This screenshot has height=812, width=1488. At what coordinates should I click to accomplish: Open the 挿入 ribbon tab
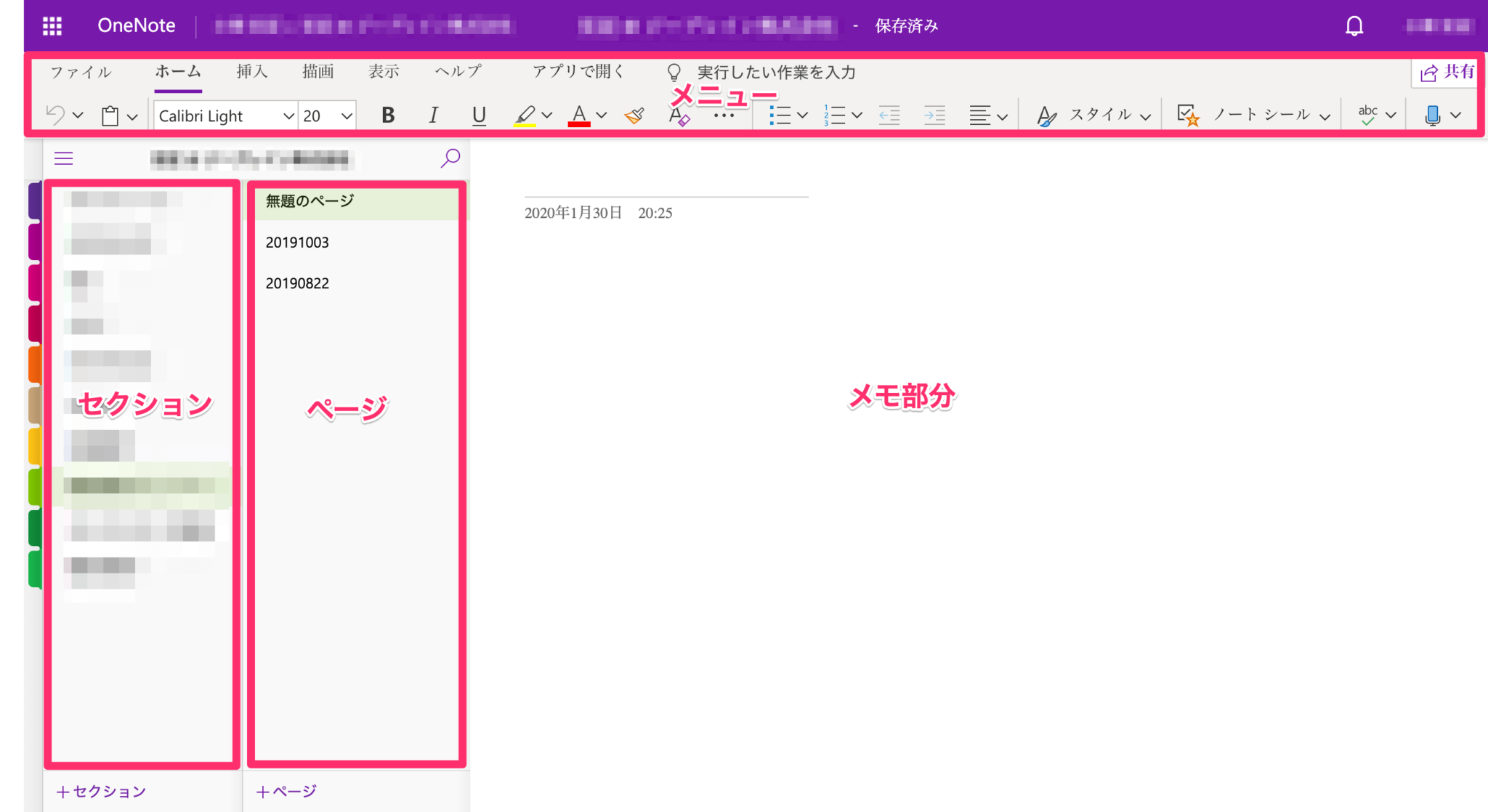[x=251, y=71]
